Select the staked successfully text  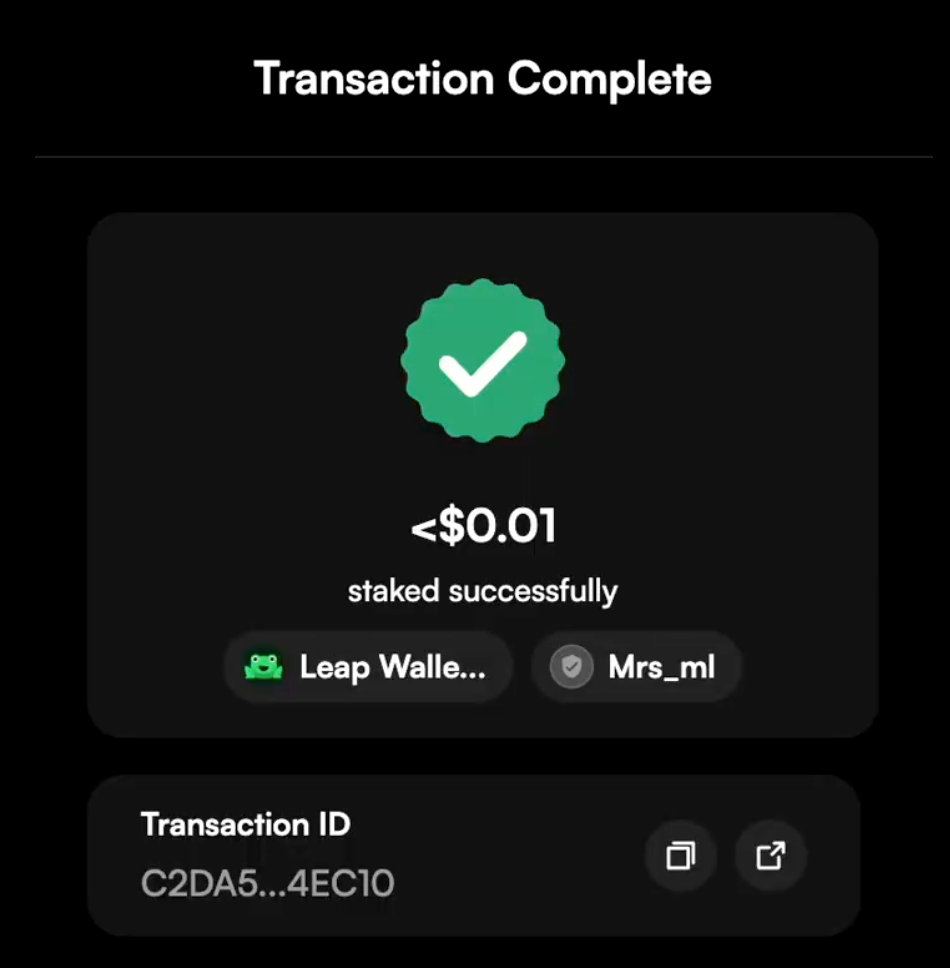pos(483,590)
